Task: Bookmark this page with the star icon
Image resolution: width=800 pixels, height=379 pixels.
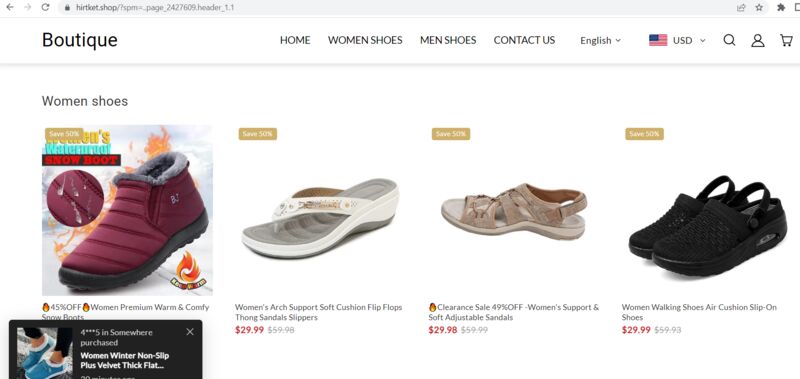Action: [759, 7]
